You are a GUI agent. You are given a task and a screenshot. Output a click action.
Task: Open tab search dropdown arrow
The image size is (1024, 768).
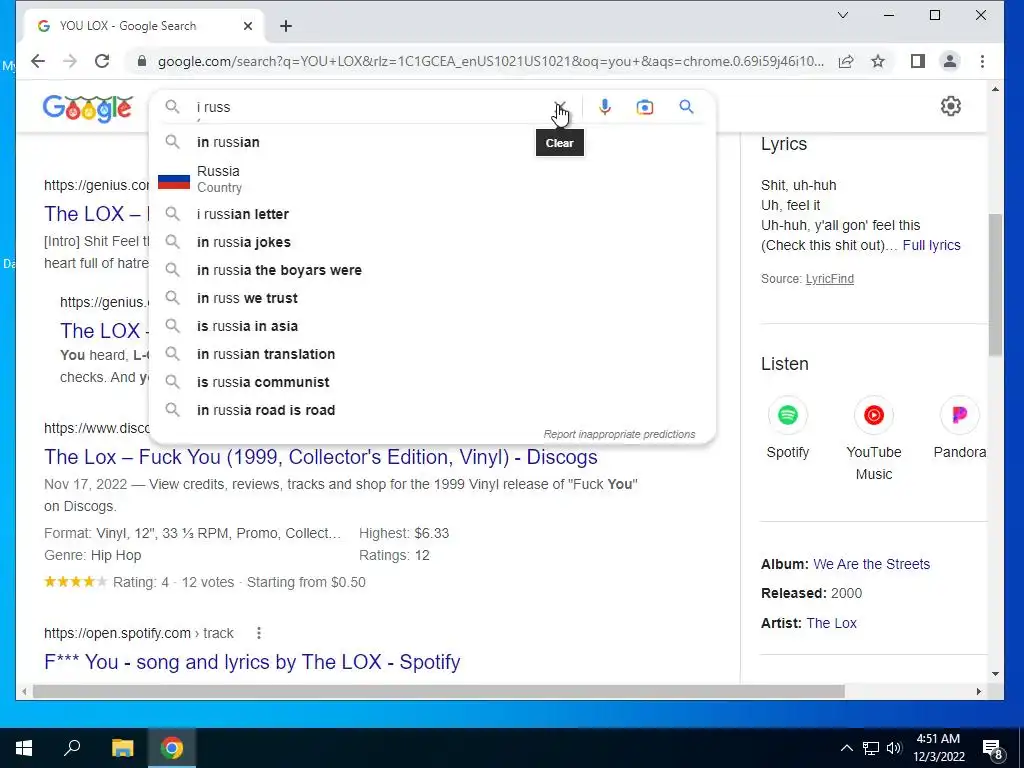(x=843, y=15)
